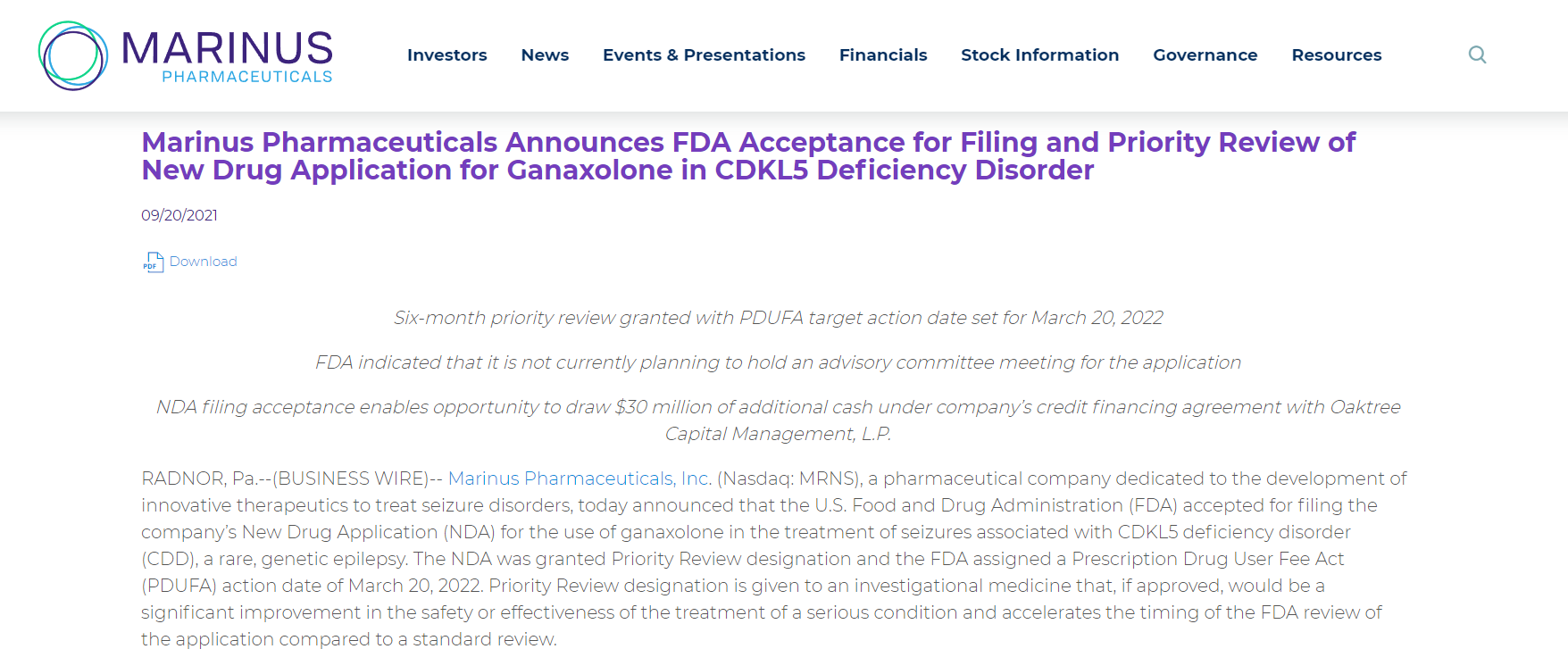Click the six-month priority review subheading
This screenshot has height=649, width=1568.
(x=778, y=318)
